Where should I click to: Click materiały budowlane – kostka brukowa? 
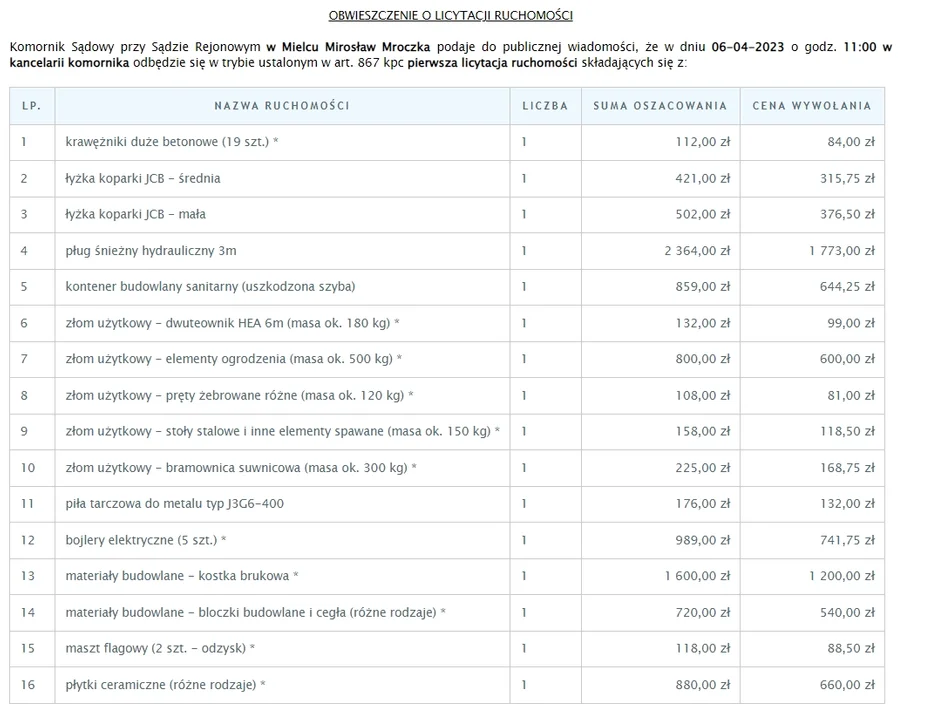(x=182, y=576)
